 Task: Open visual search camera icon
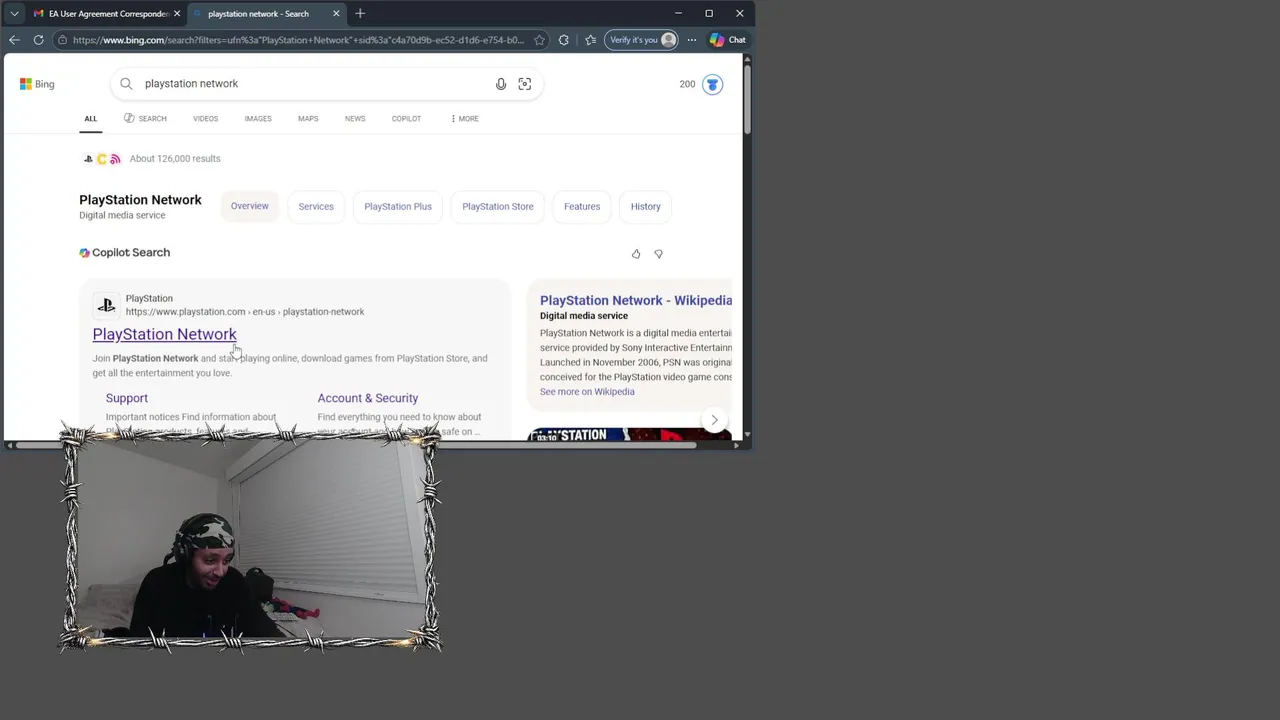pyautogui.click(x=524, y=84)
